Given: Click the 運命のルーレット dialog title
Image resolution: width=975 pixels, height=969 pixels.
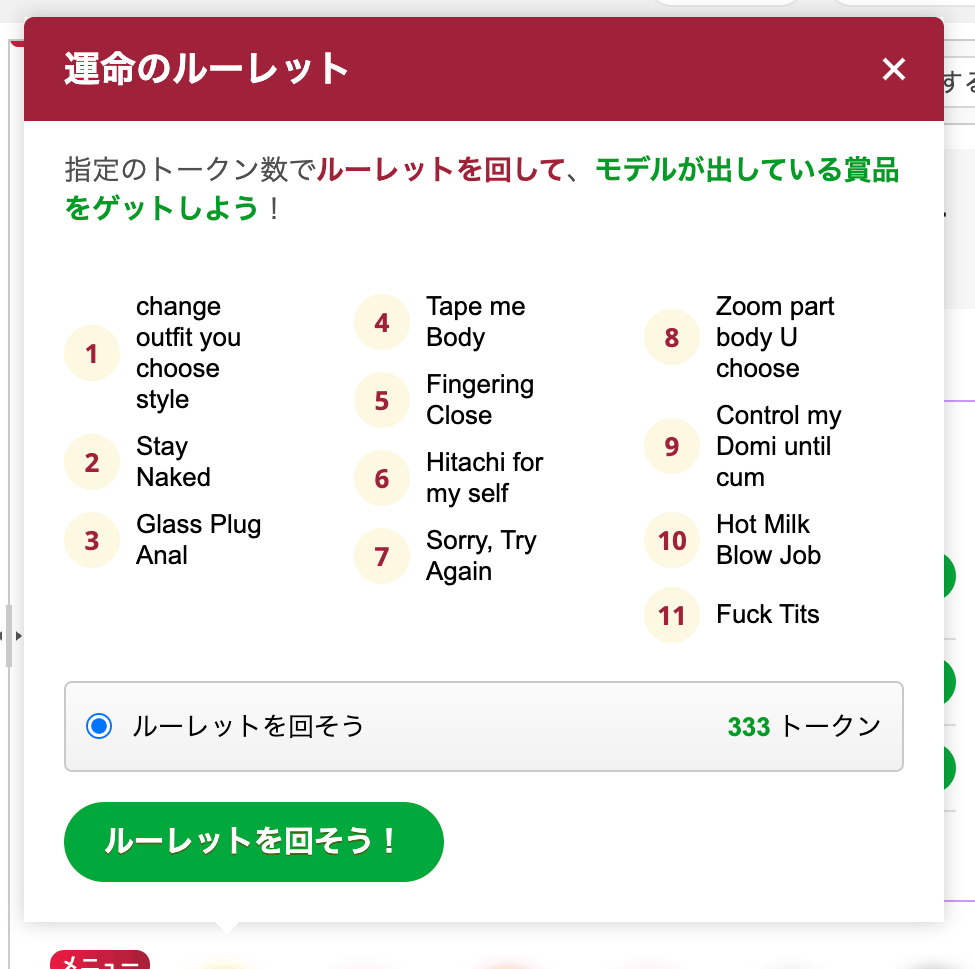Looking at the screenshot, I should click(206, 69).
